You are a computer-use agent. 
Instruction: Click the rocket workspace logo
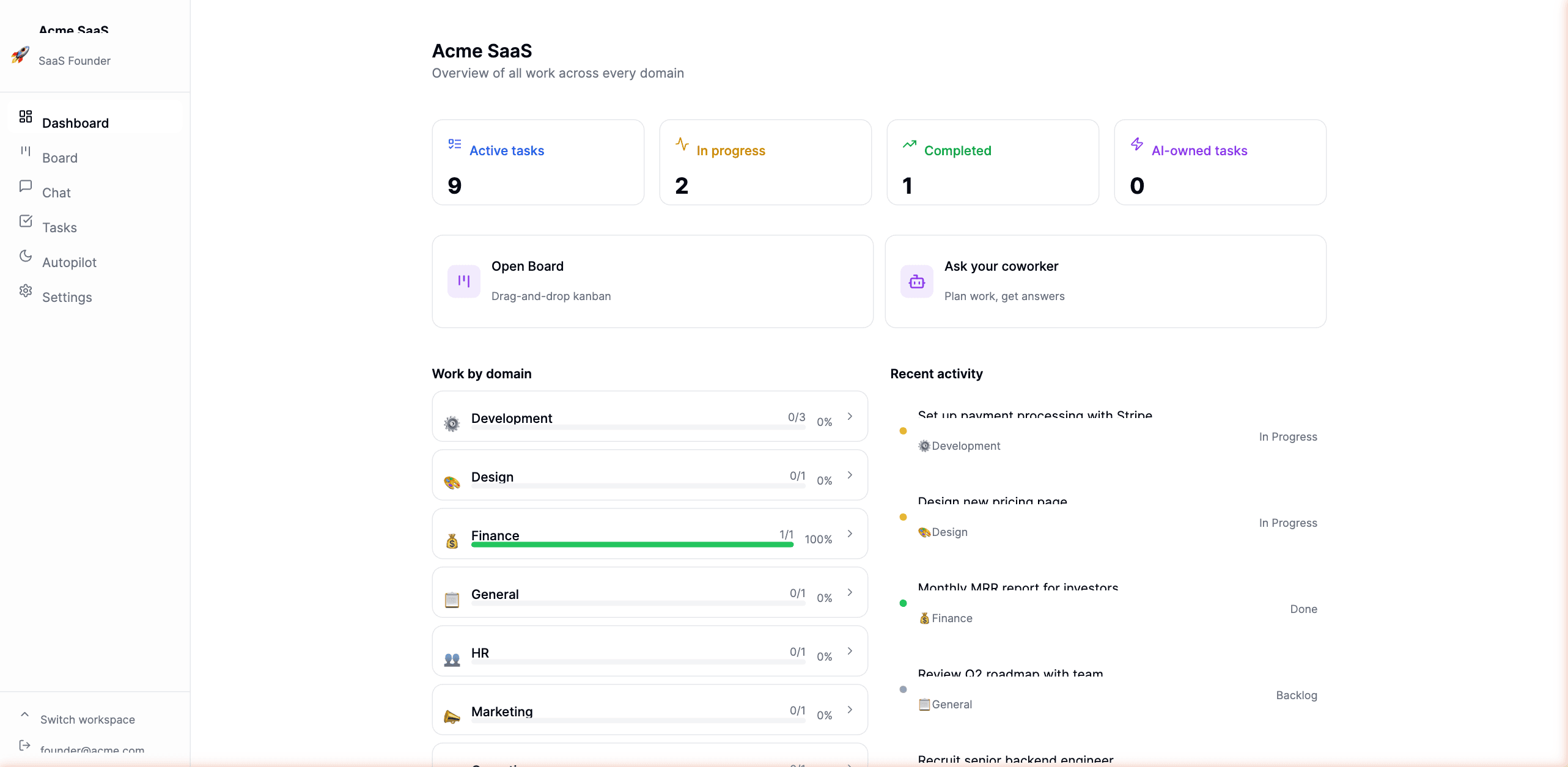pos(20,54)
